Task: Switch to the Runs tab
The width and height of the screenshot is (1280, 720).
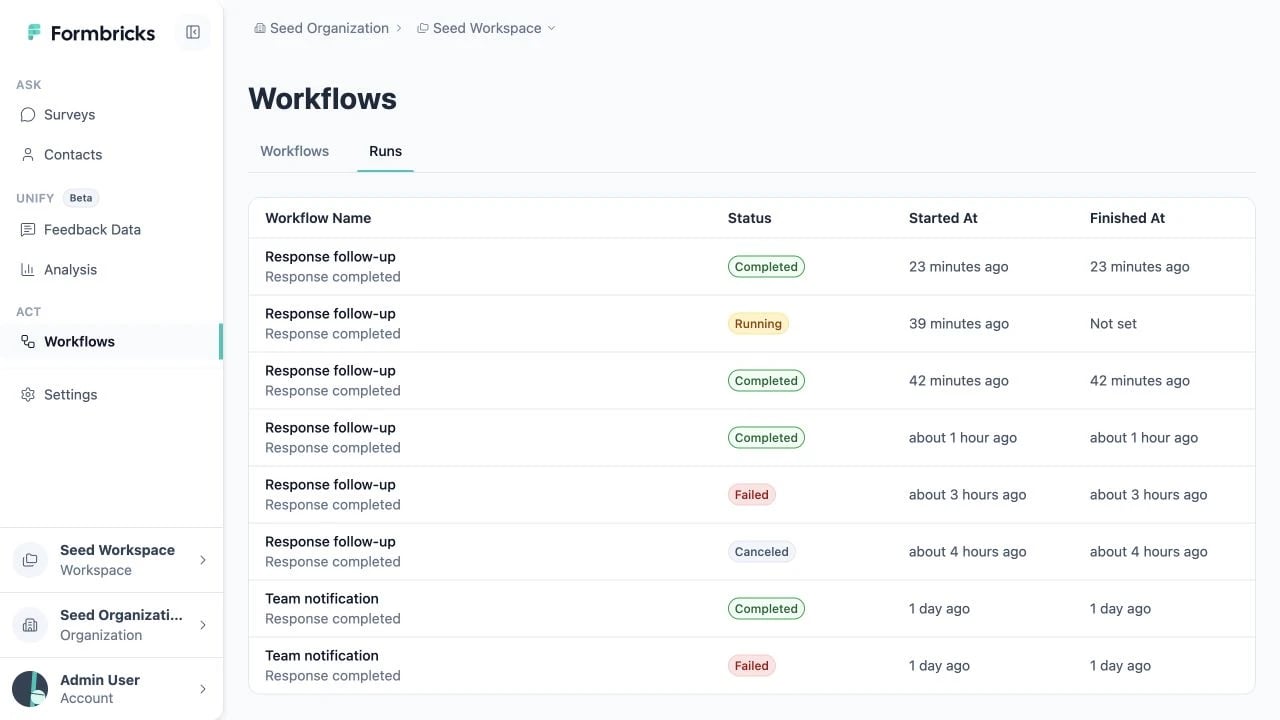Action: 385,151
